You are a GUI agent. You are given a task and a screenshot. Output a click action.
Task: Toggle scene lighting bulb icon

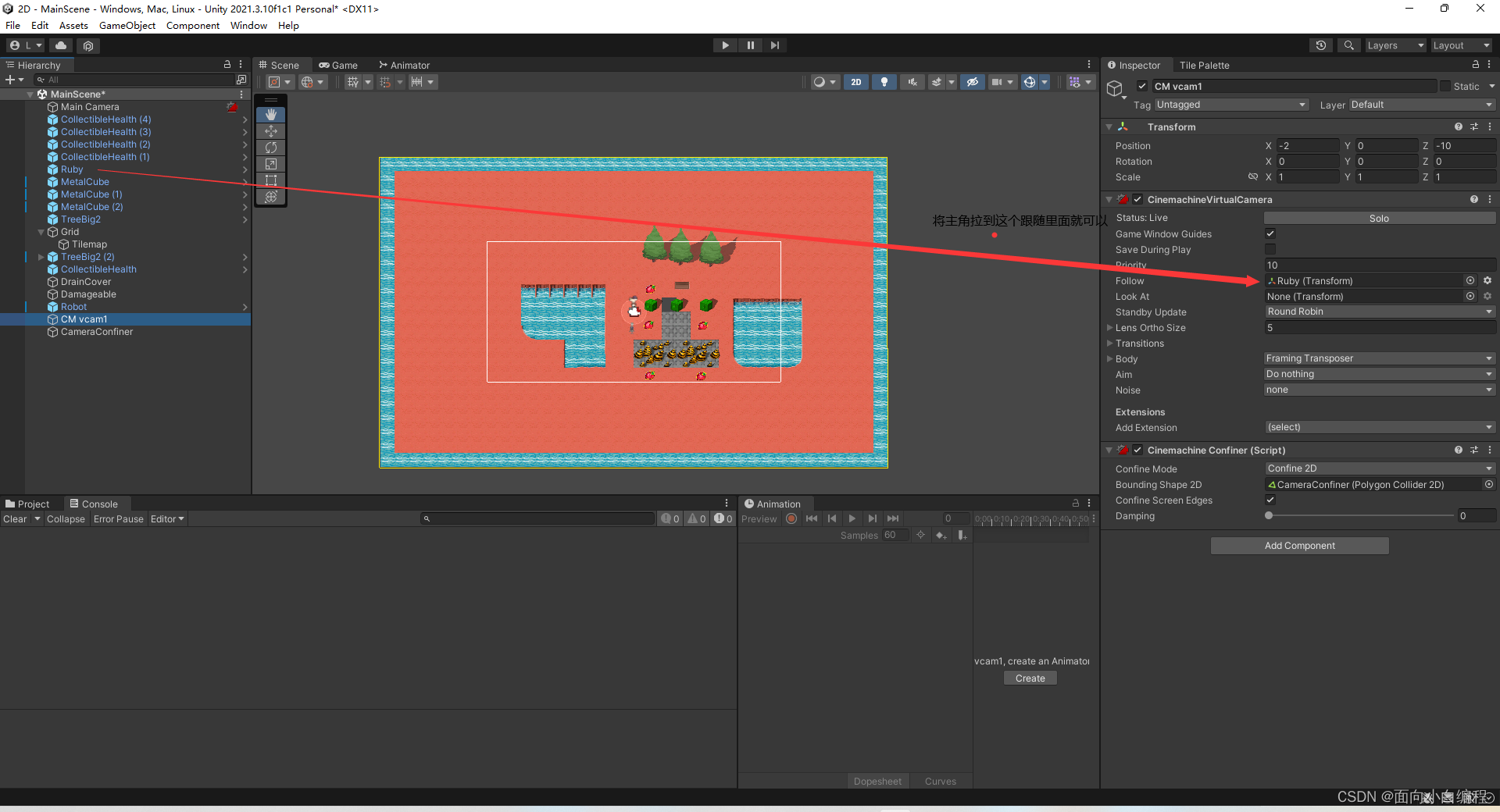point(884,82)
